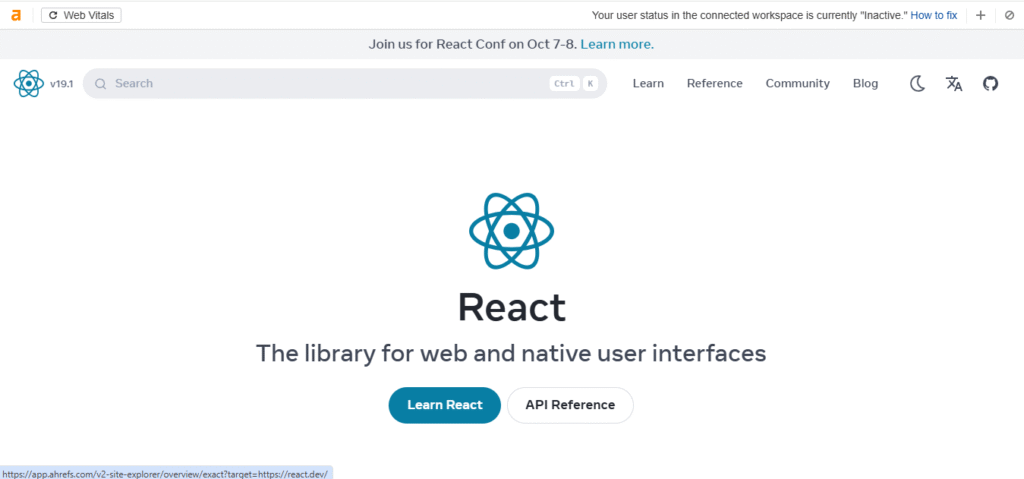Click the plus icon in Ahrefs toolbar
1024x479 pixels.
(980, 15)
